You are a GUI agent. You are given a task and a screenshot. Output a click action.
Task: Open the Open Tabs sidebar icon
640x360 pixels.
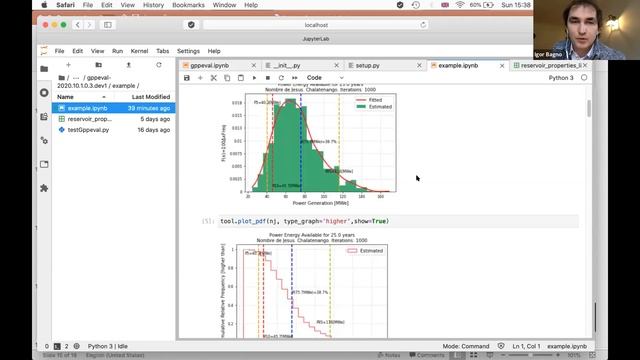(x=44, y=164)
